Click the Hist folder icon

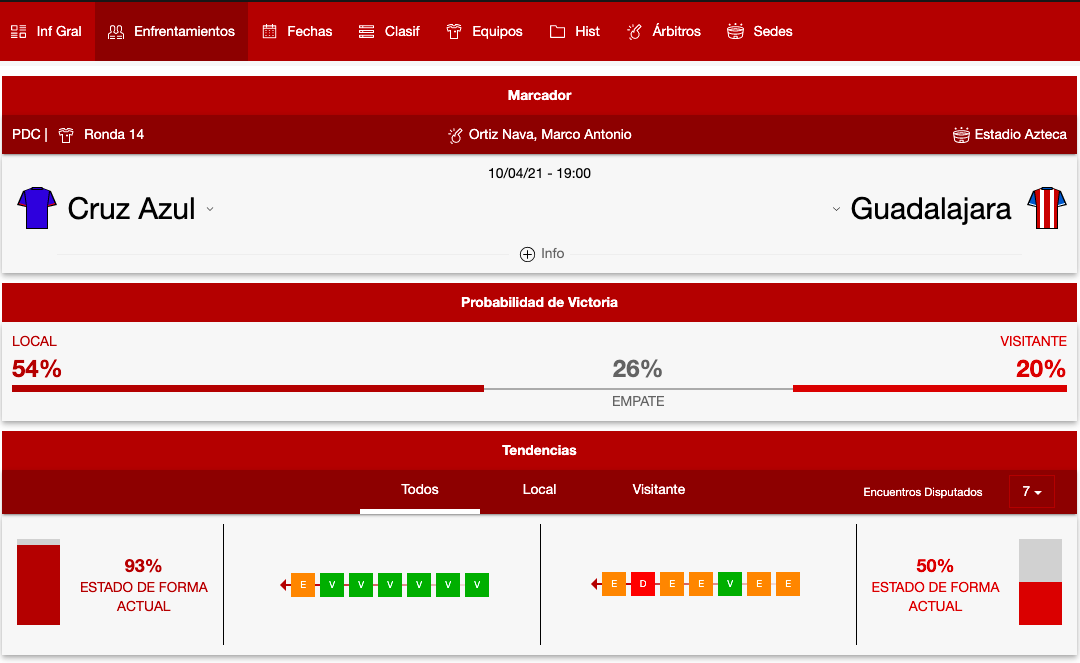coord(557,32)
